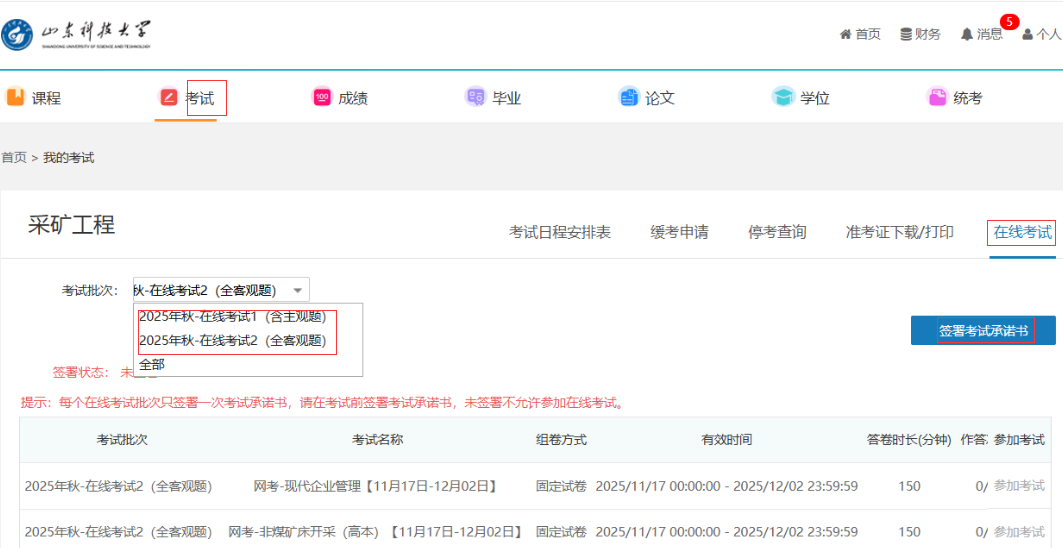The image size is (1063, 548).
Task: Go to 准考证下载/打印 tab
Action: 899,232
